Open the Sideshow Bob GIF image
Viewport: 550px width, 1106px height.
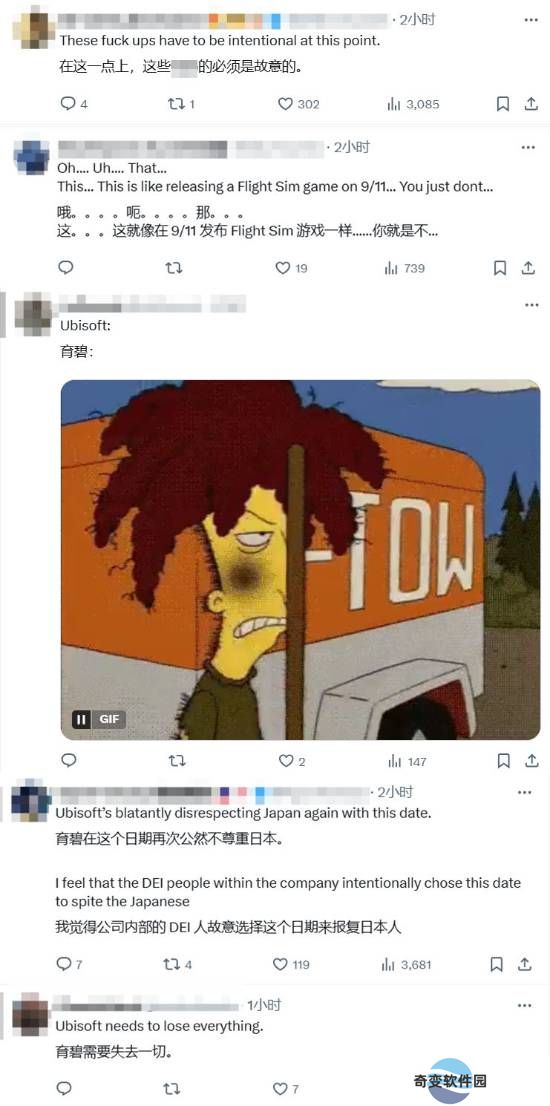tap(300, 560)
